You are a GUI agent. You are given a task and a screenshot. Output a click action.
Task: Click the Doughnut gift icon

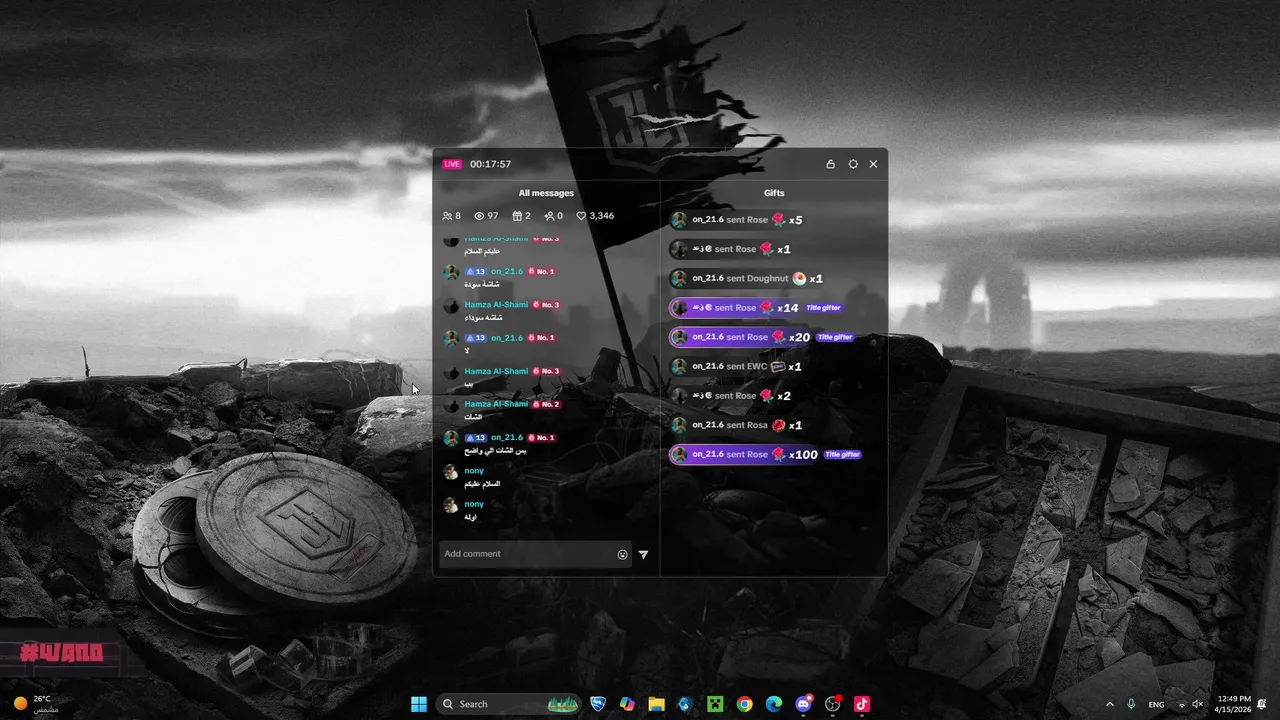[x=799, y=279]
